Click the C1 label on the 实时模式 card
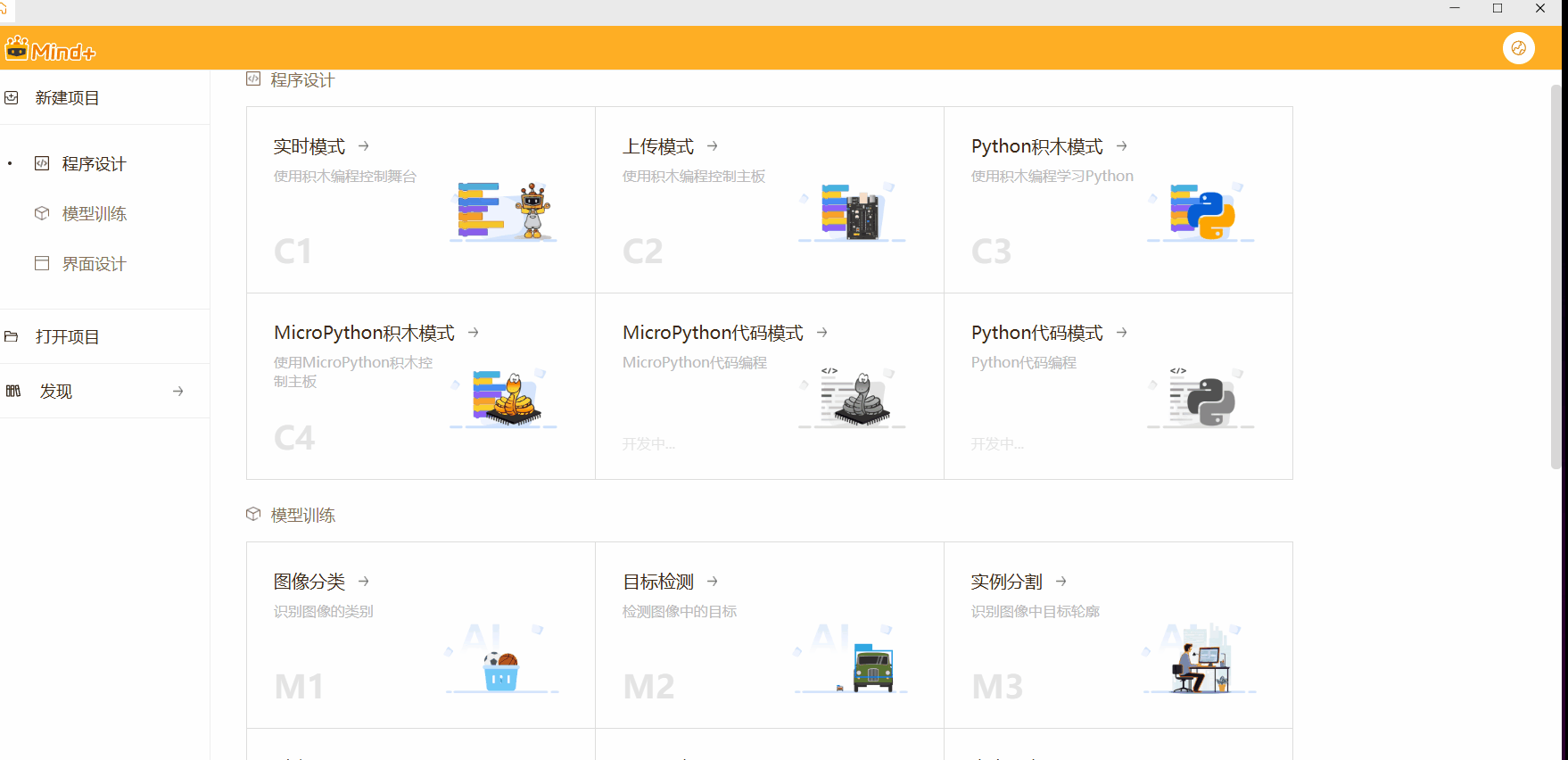 pos(293,252)
